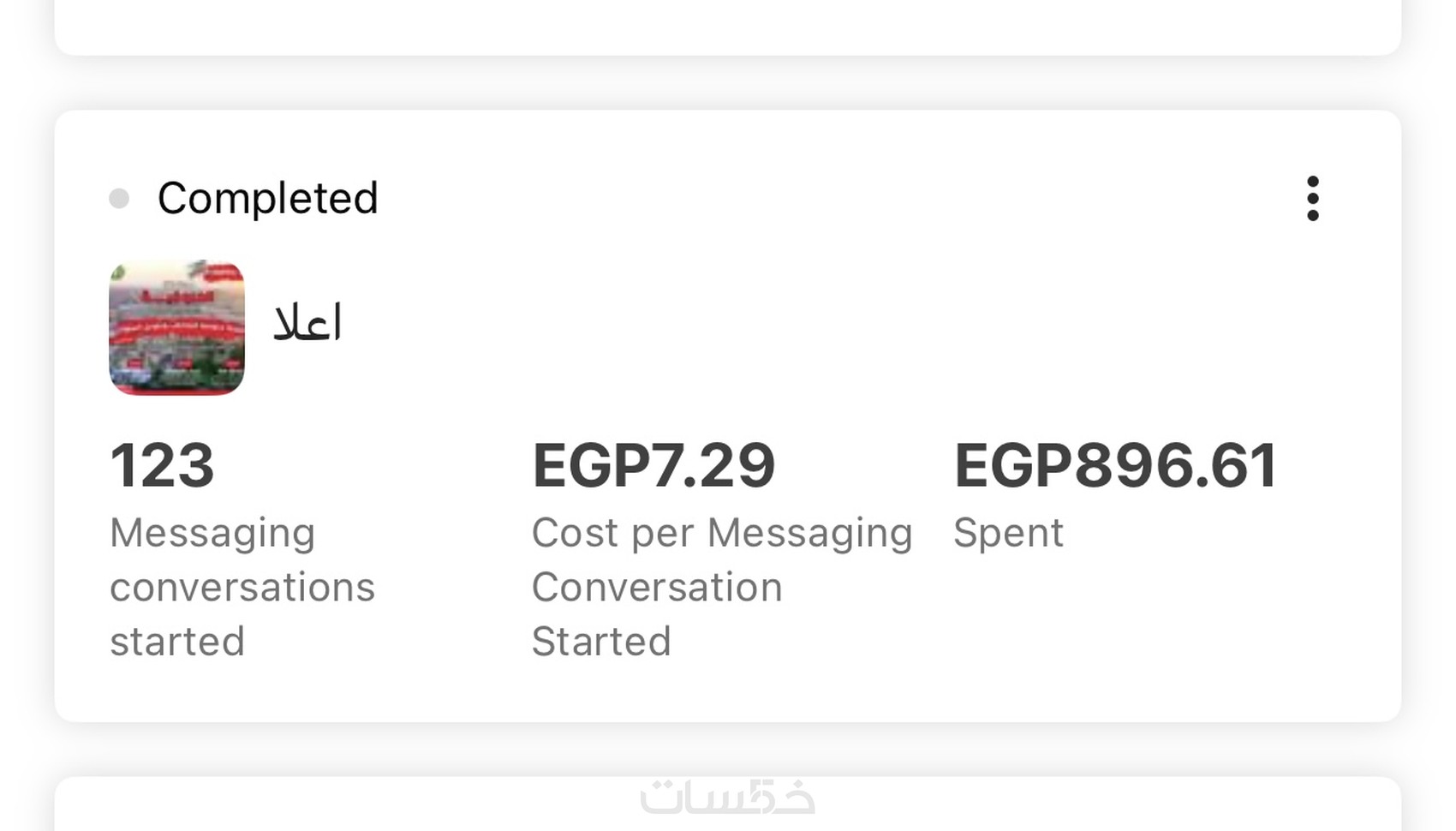Click the gap between top cards
Viewport: 1456px width, 831px height.
[728, 83]
